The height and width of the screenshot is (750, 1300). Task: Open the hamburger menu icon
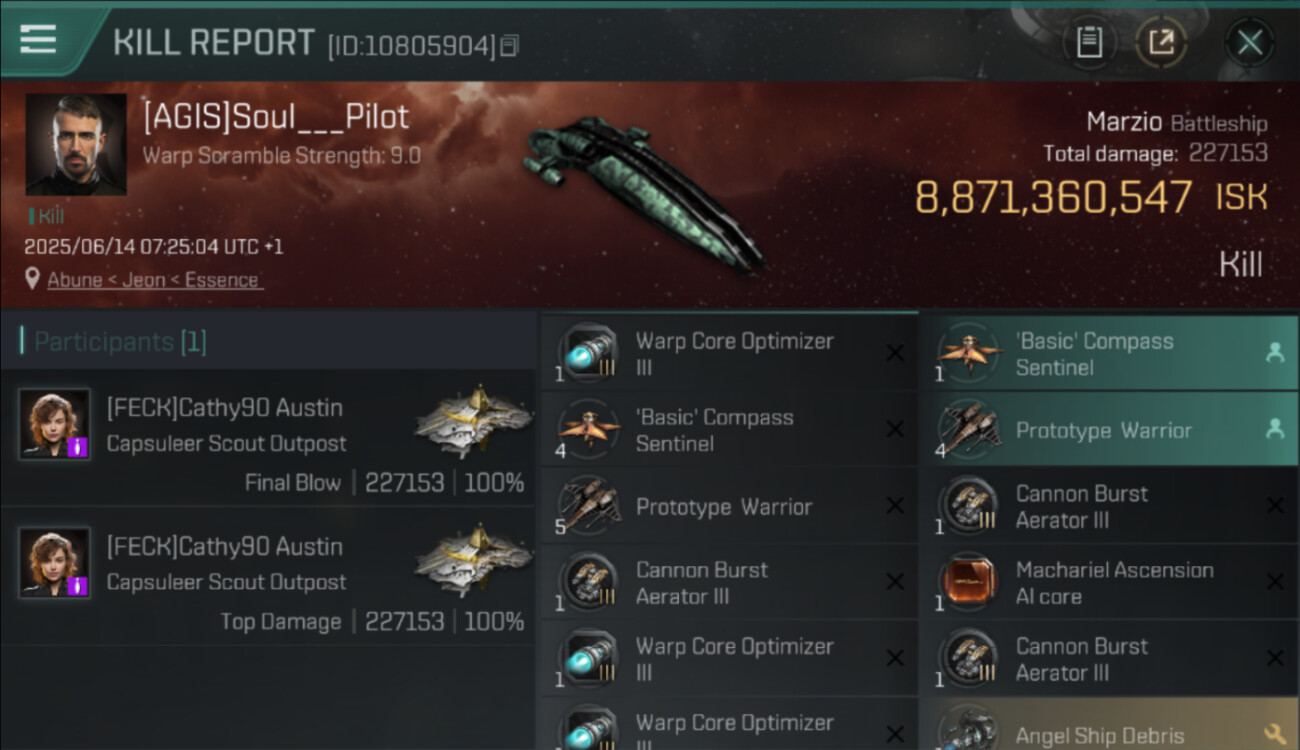coord(38,39)
